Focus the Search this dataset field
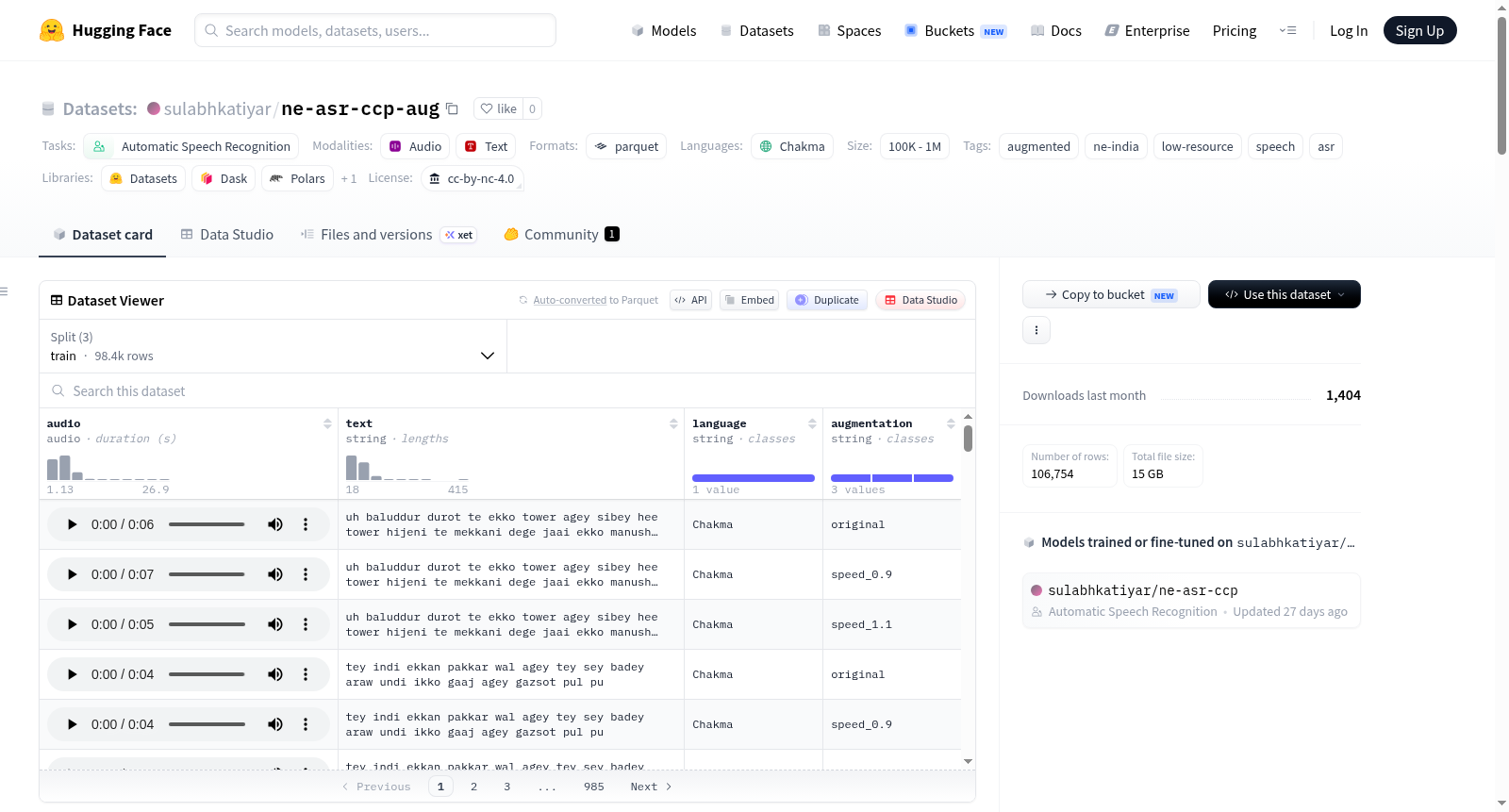Screen dimensions: 1509x812 (507, 390)
